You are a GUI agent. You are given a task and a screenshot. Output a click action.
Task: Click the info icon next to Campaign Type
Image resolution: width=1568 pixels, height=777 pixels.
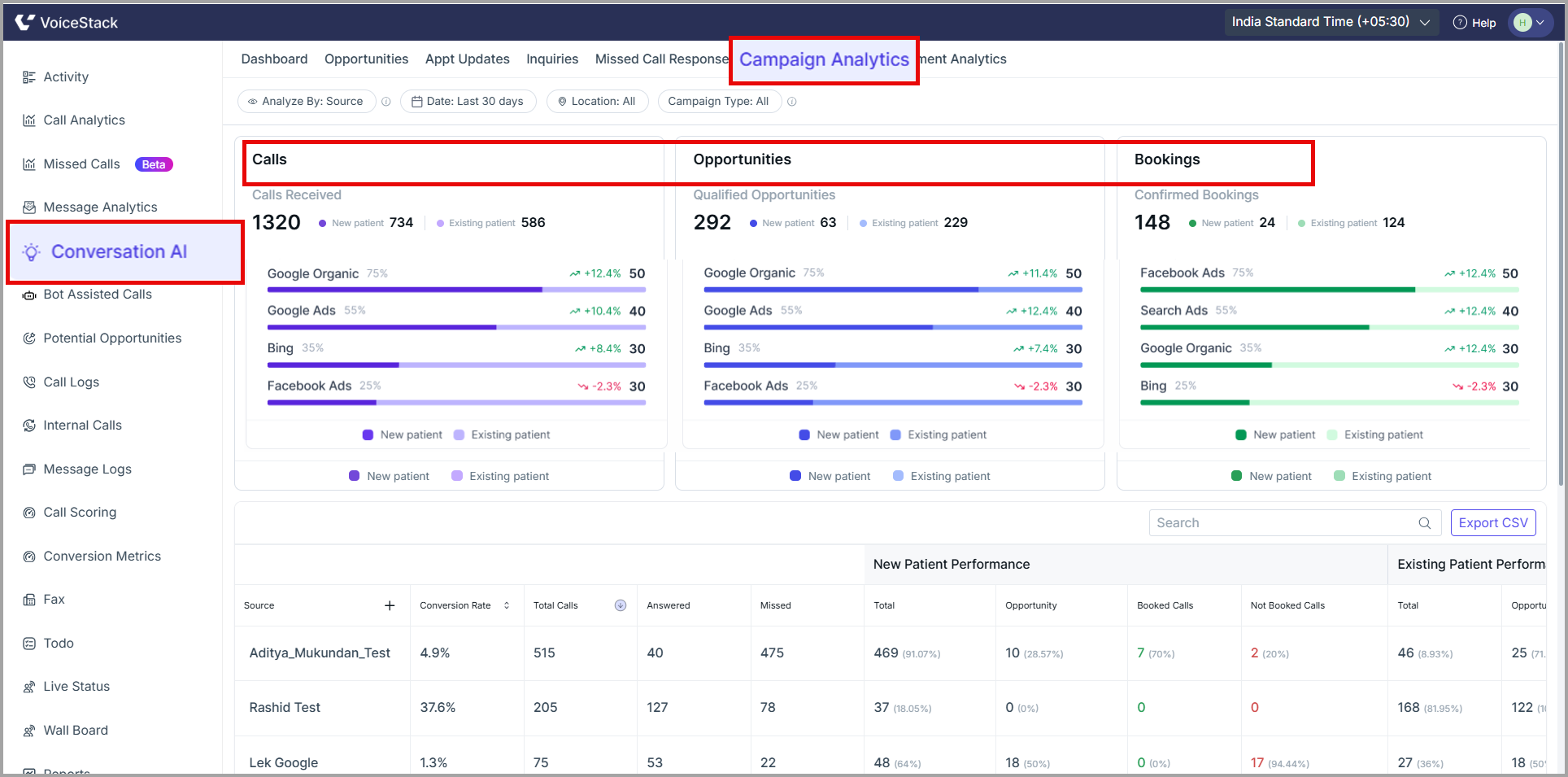click(x=792, y=102)
